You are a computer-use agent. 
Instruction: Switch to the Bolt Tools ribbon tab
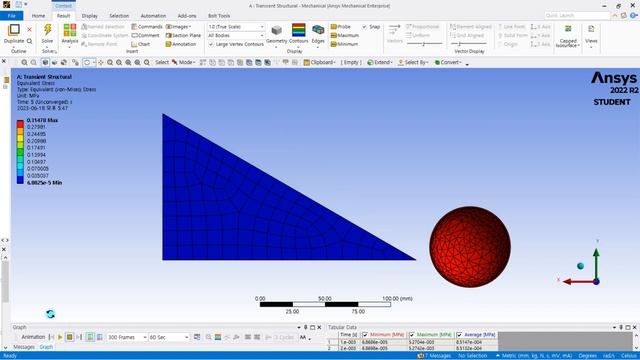[219, 16]
